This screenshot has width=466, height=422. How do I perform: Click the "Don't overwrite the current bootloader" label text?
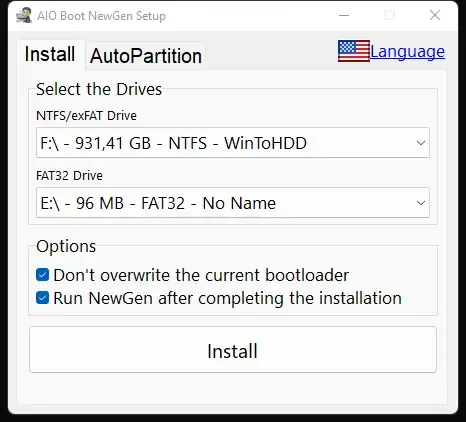pyautogui.click(x=201, y=275)
